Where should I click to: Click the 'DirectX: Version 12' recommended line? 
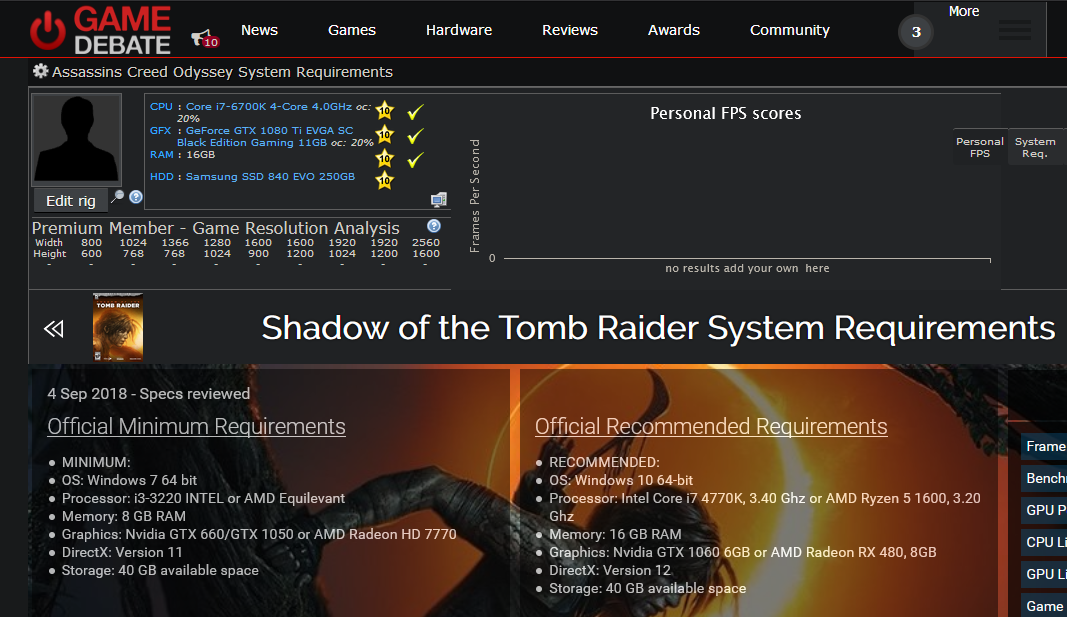610,570
